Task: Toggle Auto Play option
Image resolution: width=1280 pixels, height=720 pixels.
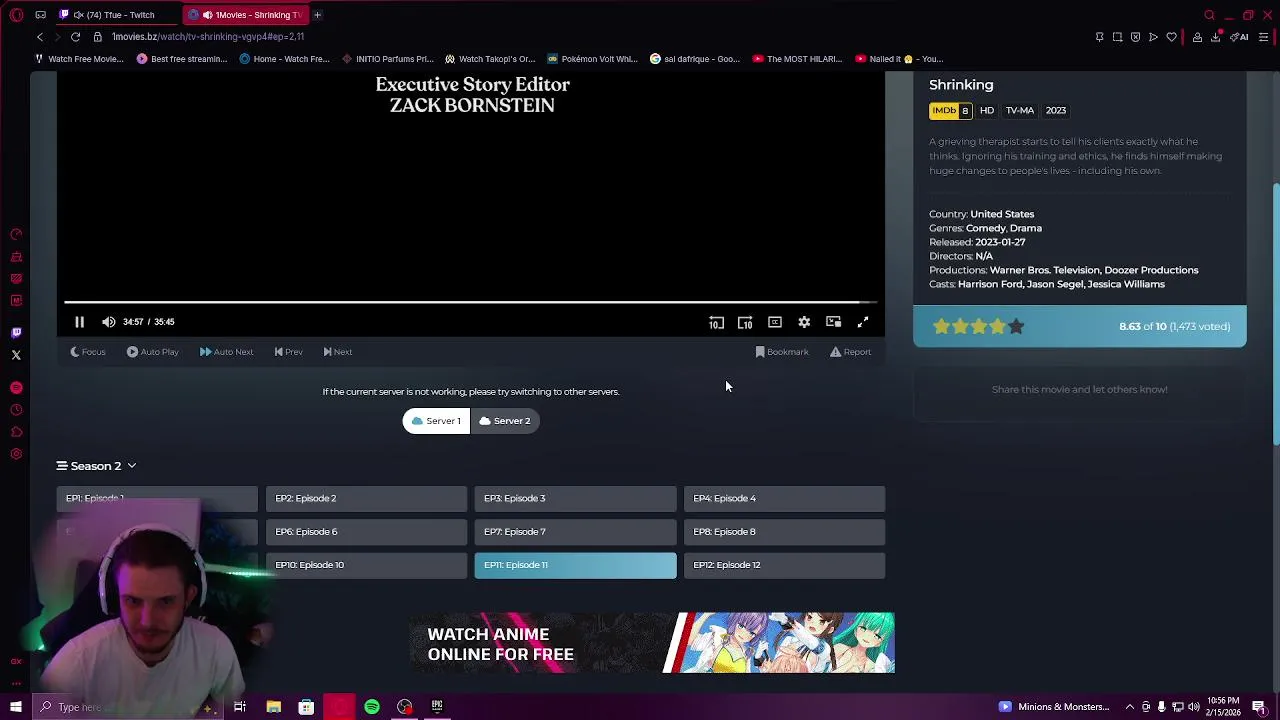Action: tap(153, 352)
